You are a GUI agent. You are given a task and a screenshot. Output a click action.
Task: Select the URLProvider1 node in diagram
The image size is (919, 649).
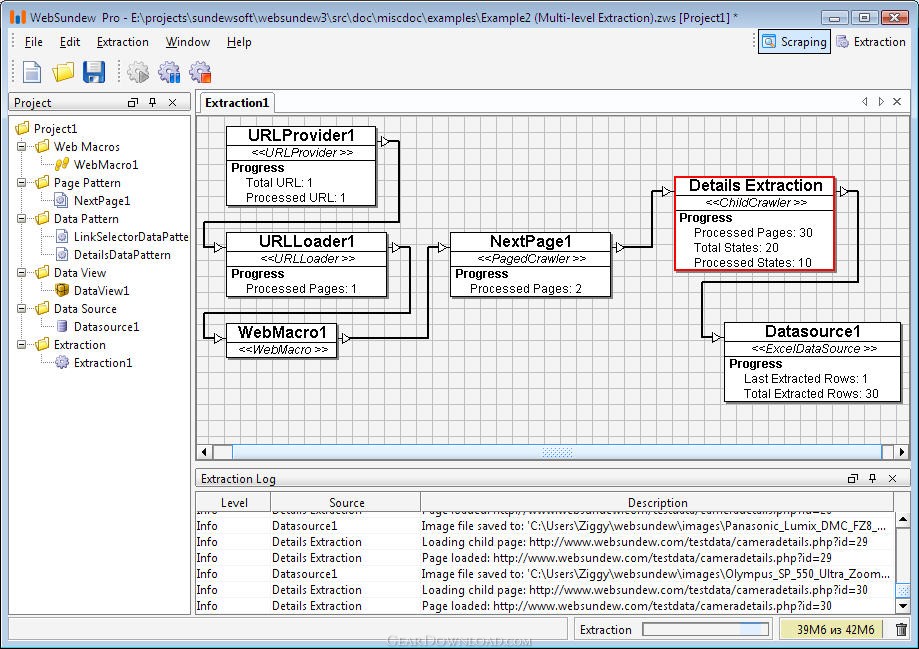301,166
